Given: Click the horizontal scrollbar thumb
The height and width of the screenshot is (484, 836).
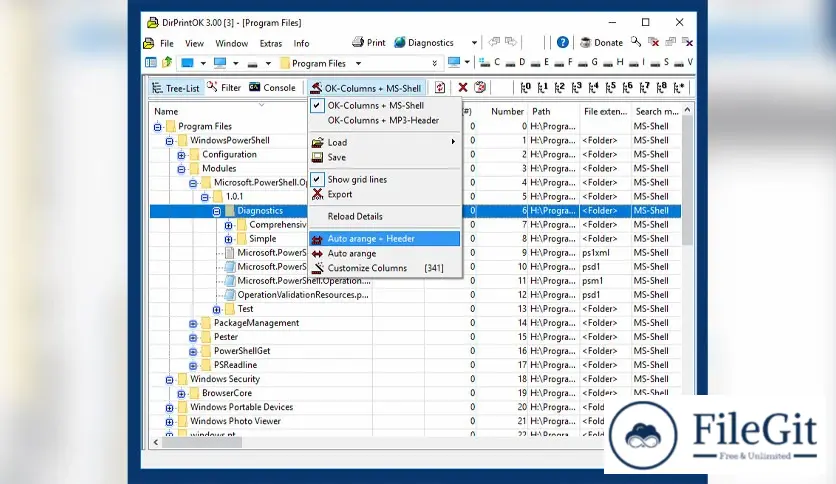Looking at the screenshot, I should pos(202,442).
